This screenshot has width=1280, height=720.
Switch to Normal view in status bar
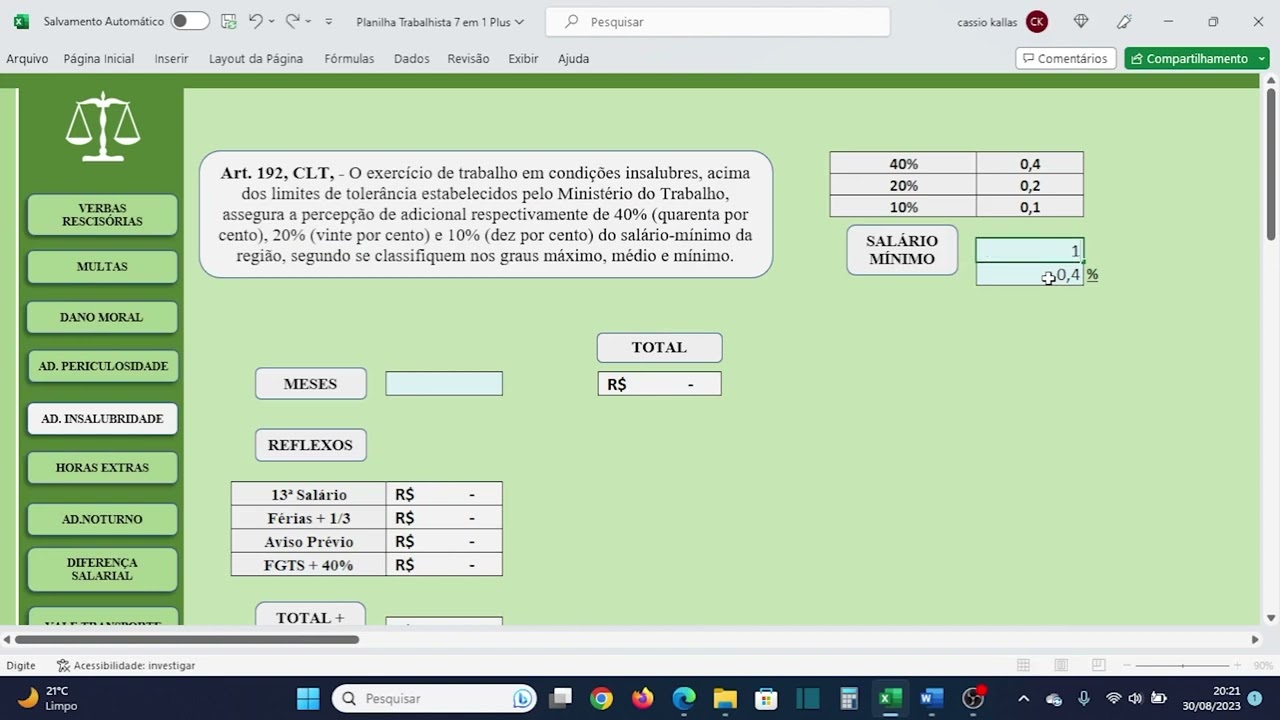[x=1023, y=665]
